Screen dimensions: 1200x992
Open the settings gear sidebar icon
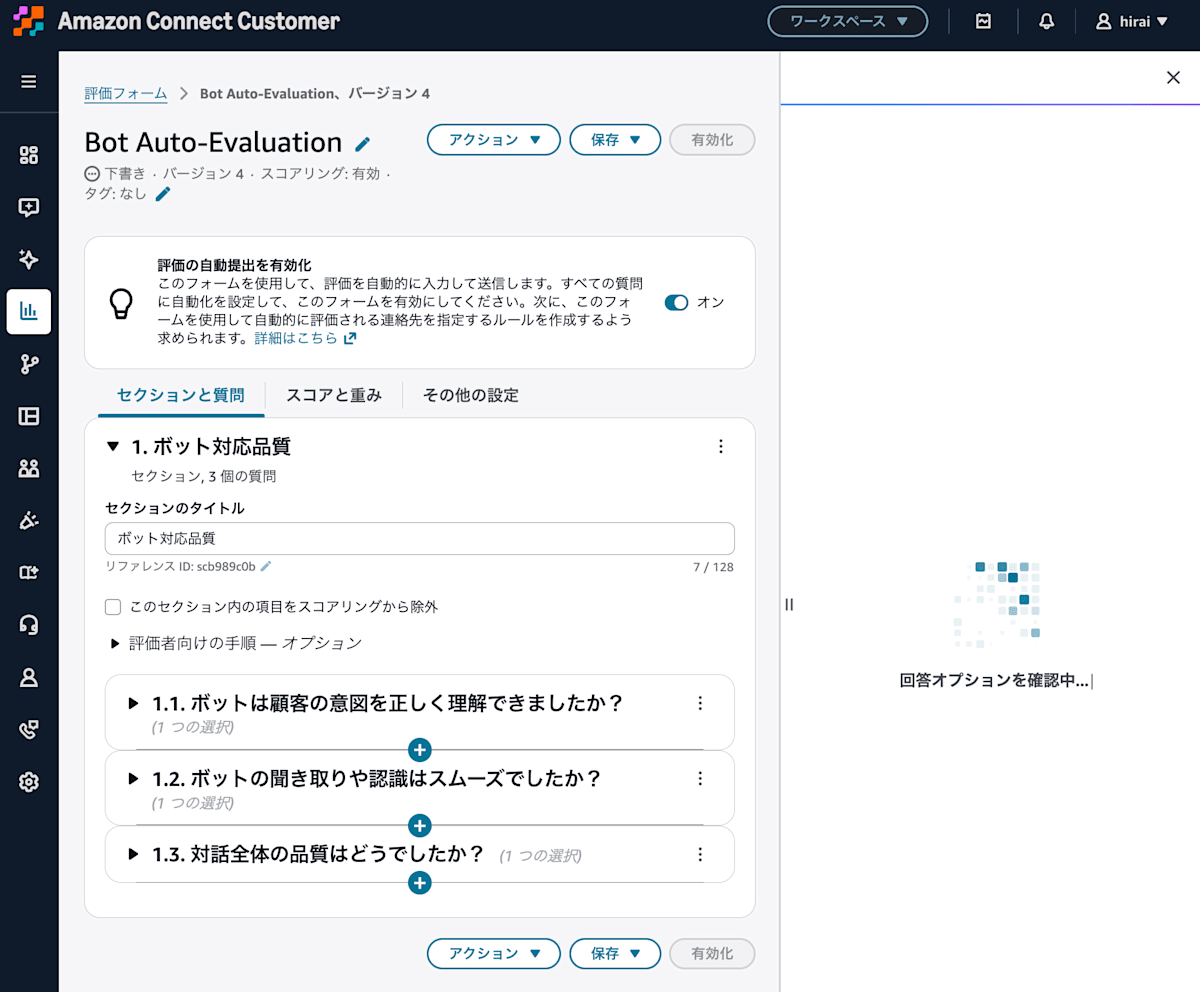(x=29, y=782)
